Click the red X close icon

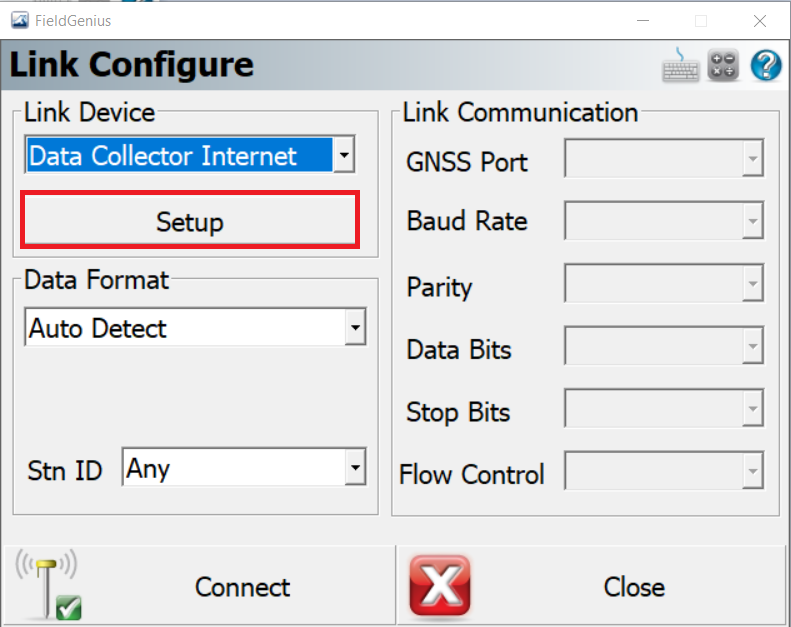coord(440,586)
